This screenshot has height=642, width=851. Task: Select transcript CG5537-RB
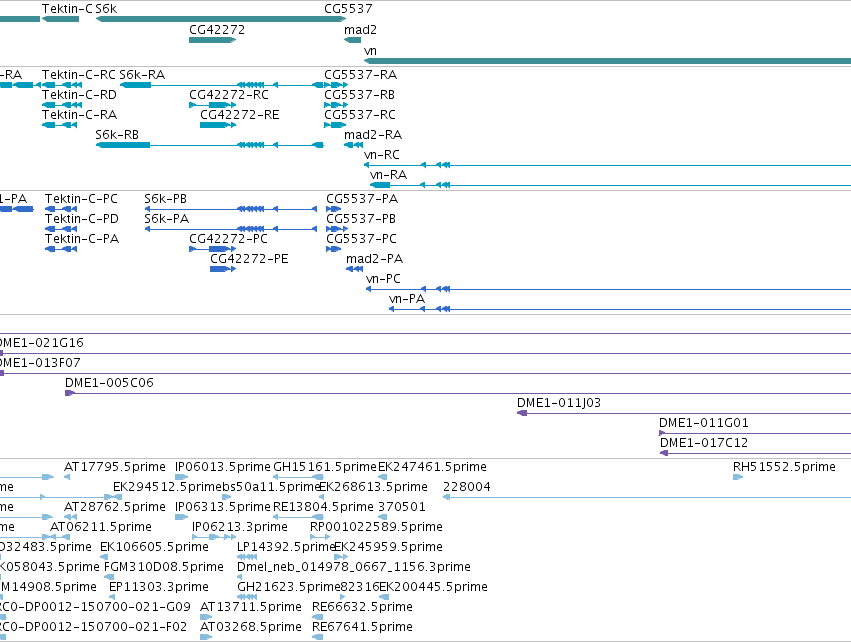coord(336,105)
